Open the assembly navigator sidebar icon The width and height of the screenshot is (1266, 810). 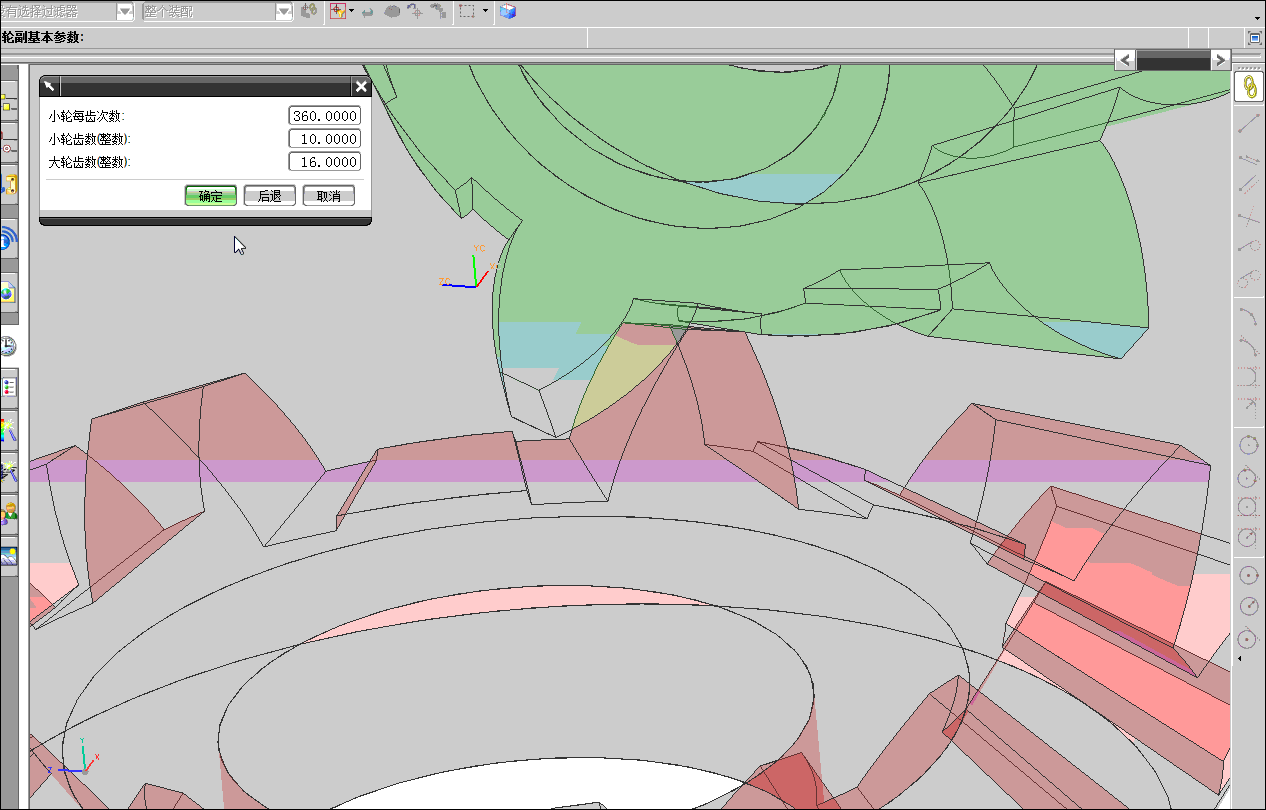(x=8, y=103)
